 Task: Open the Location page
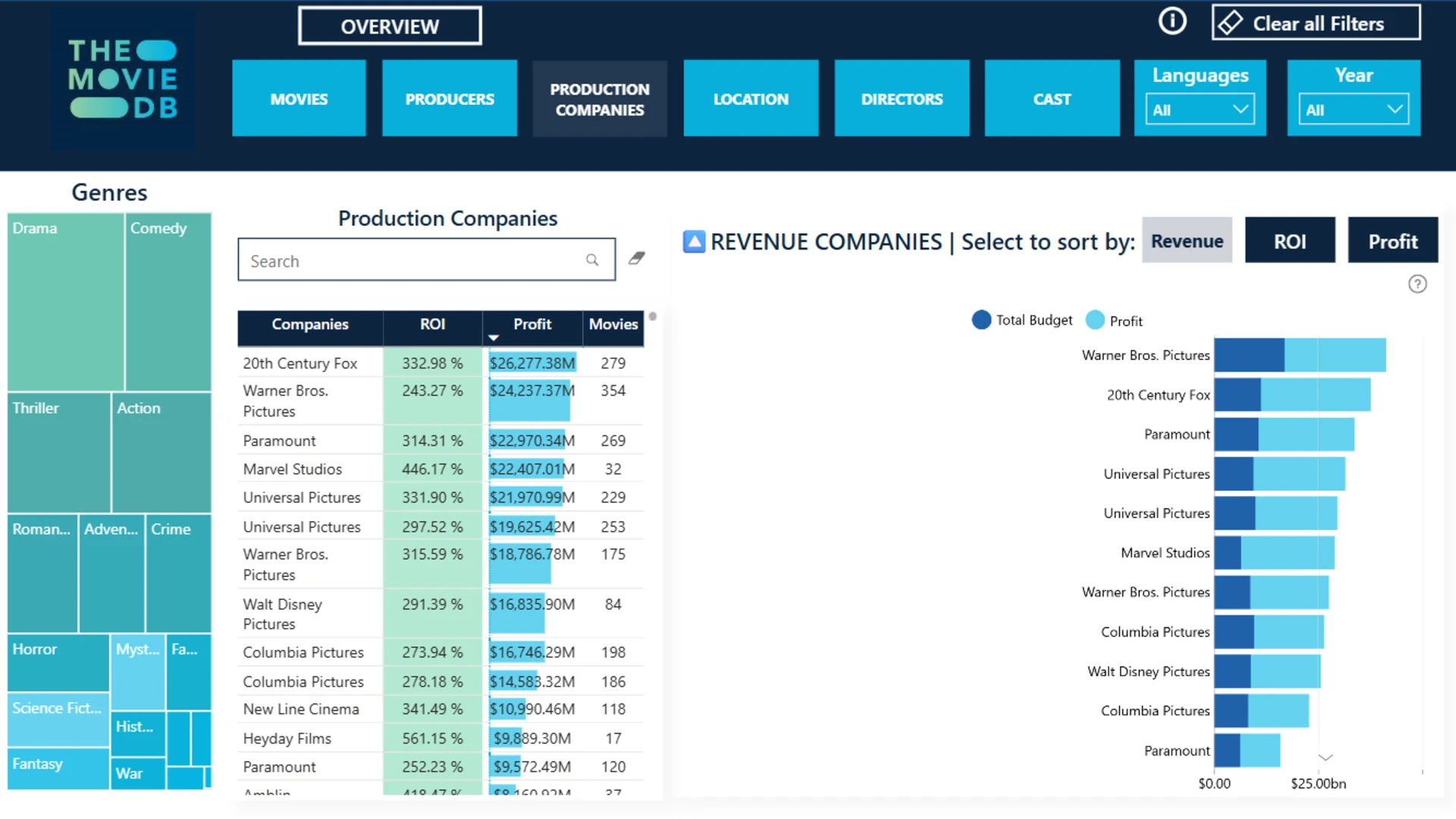[751, 99]
